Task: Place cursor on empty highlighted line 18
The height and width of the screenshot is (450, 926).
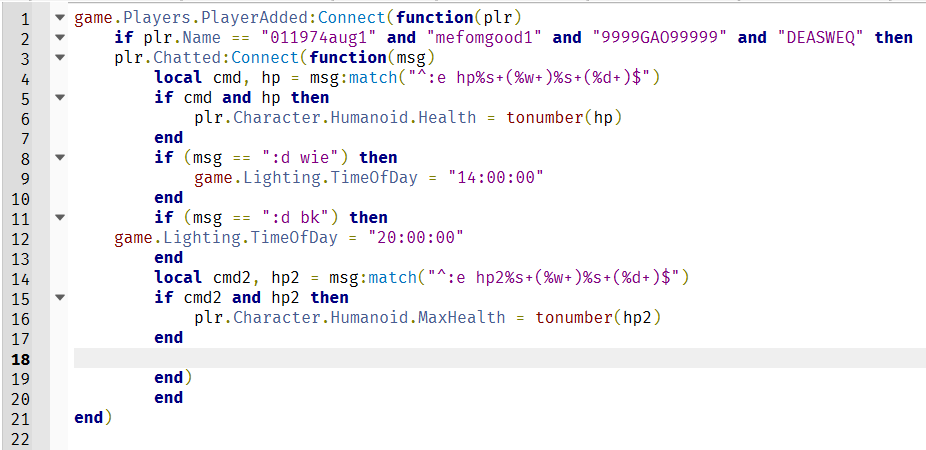Action: click(500, 358)
